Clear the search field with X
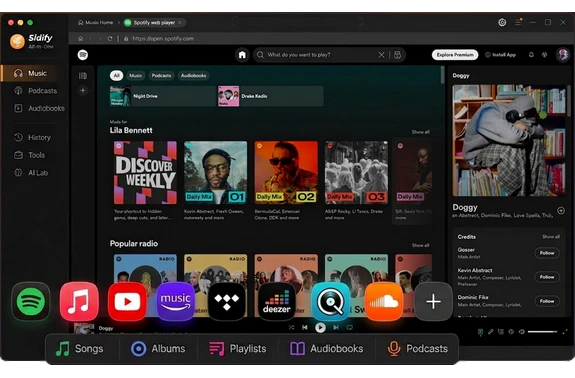575x378 pixels. [381, 55]
